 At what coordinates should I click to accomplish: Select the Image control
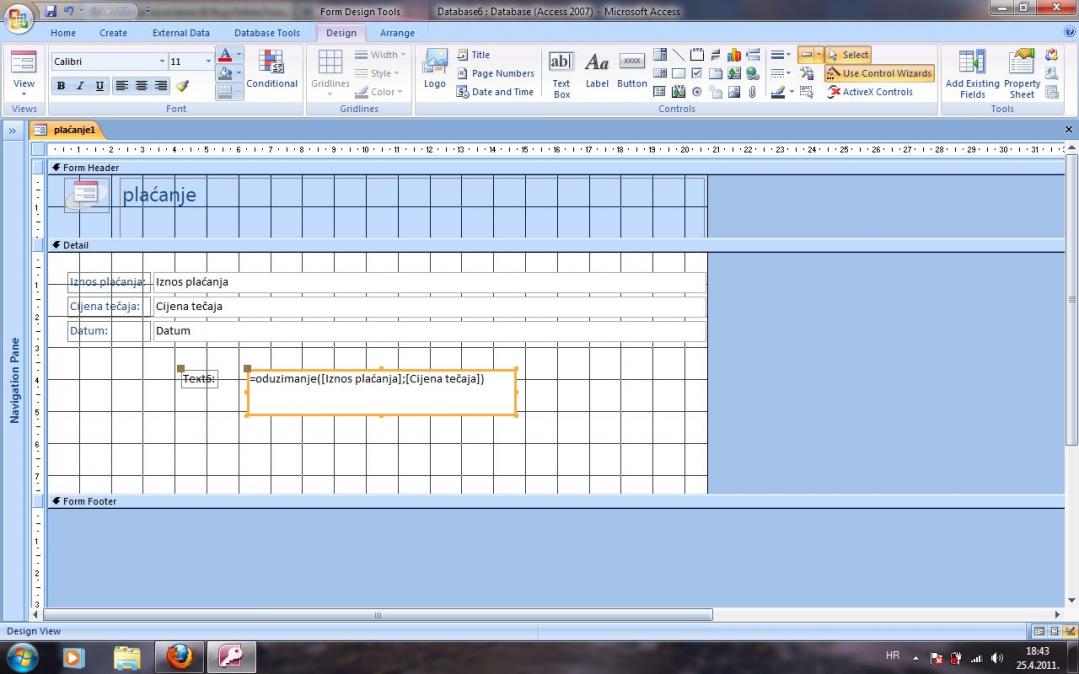click(x=734, y=92)
